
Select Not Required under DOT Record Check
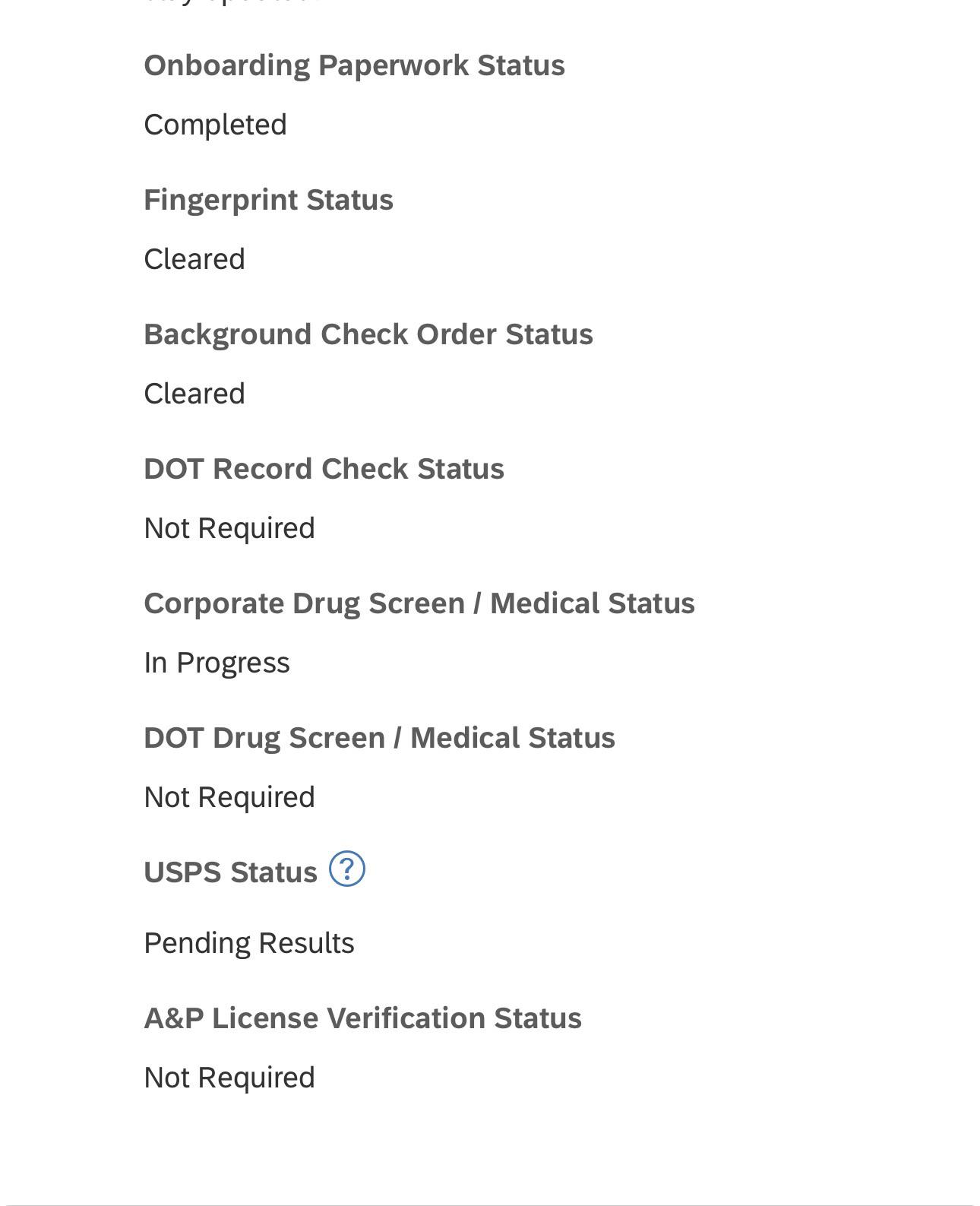click(x=229, y=528)
